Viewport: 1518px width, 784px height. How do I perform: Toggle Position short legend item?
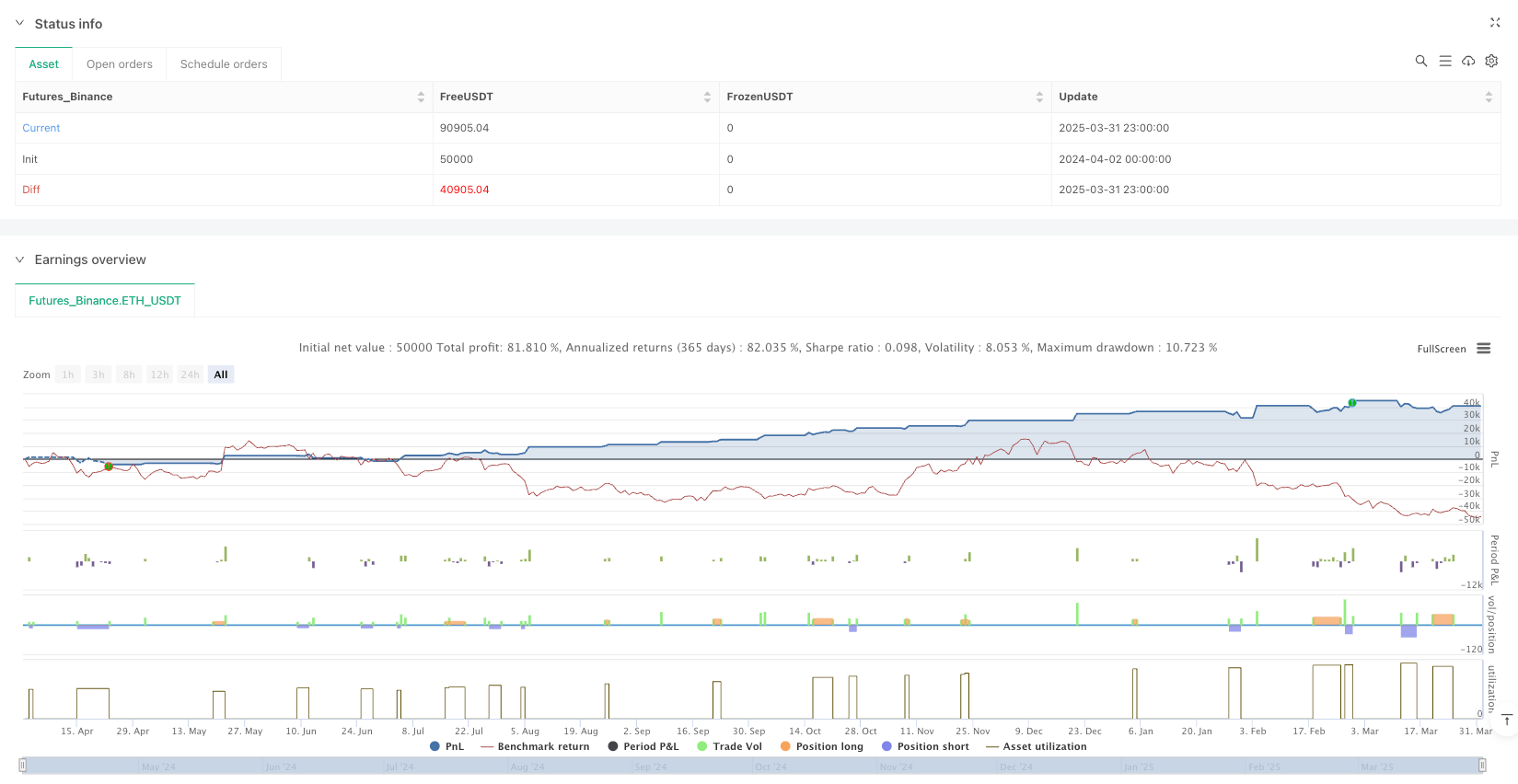[x=925, y=746]
